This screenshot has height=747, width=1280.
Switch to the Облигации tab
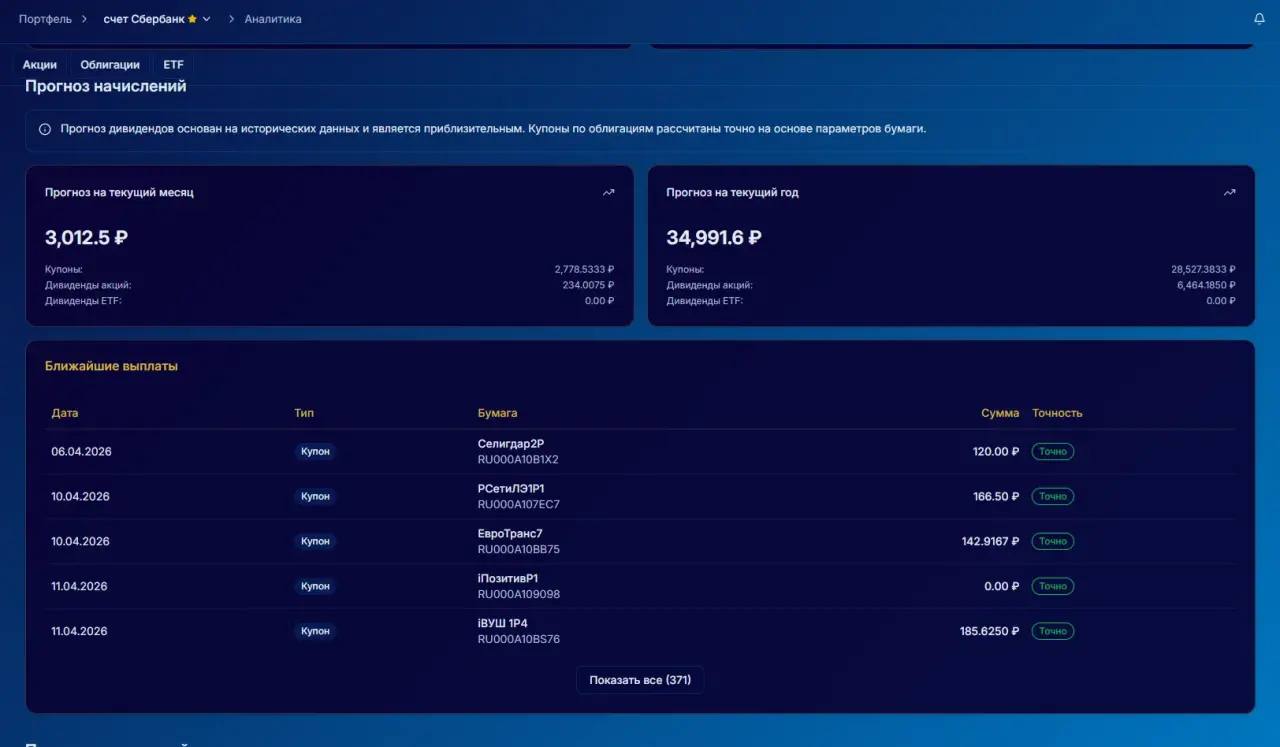[x=110, y=65]
